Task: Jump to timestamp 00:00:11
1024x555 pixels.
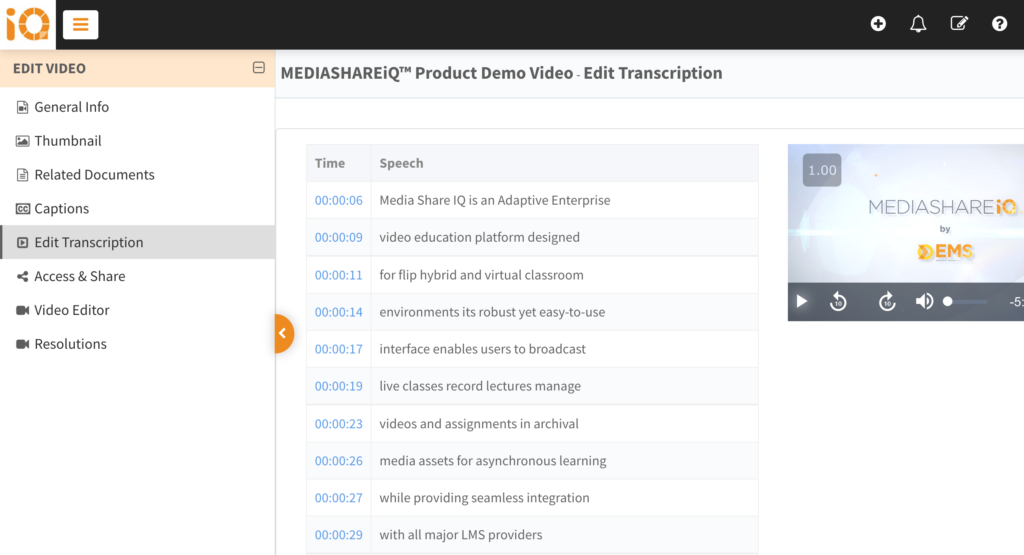Action: (x=338, y=275)
